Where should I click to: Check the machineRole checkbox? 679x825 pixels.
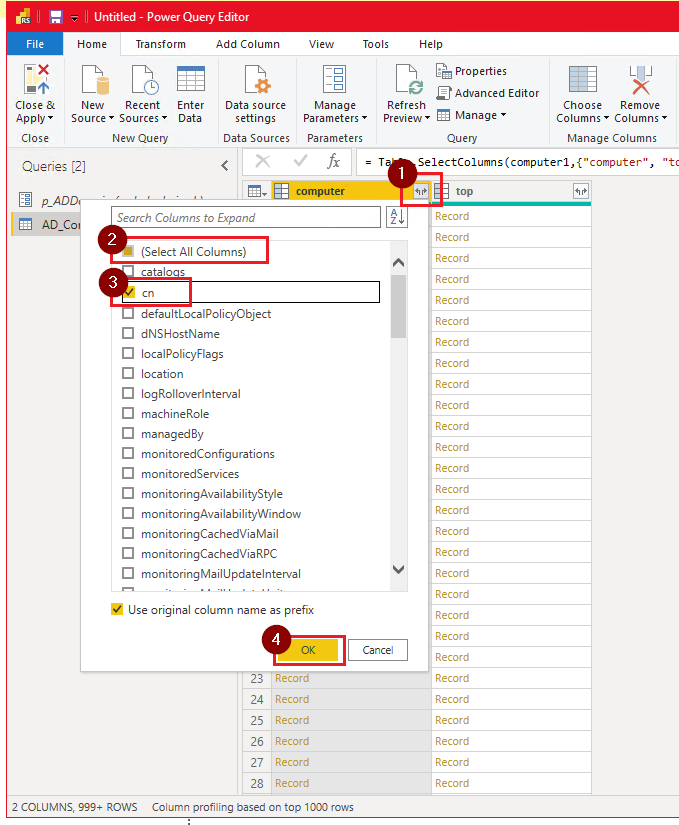coord(128,414)
